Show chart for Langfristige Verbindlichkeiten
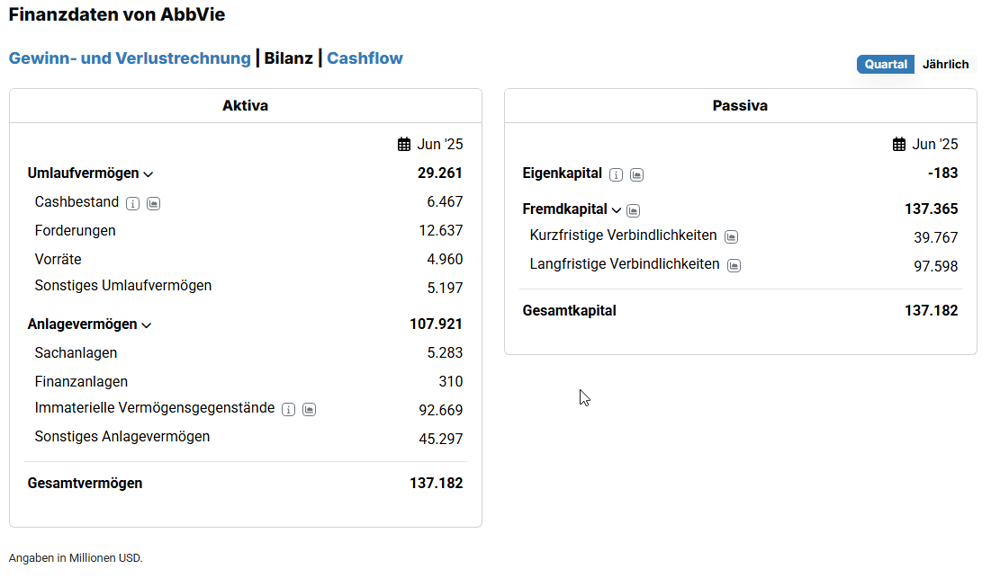This screenshot has width=1000, height=578. [x=735, y=265]
